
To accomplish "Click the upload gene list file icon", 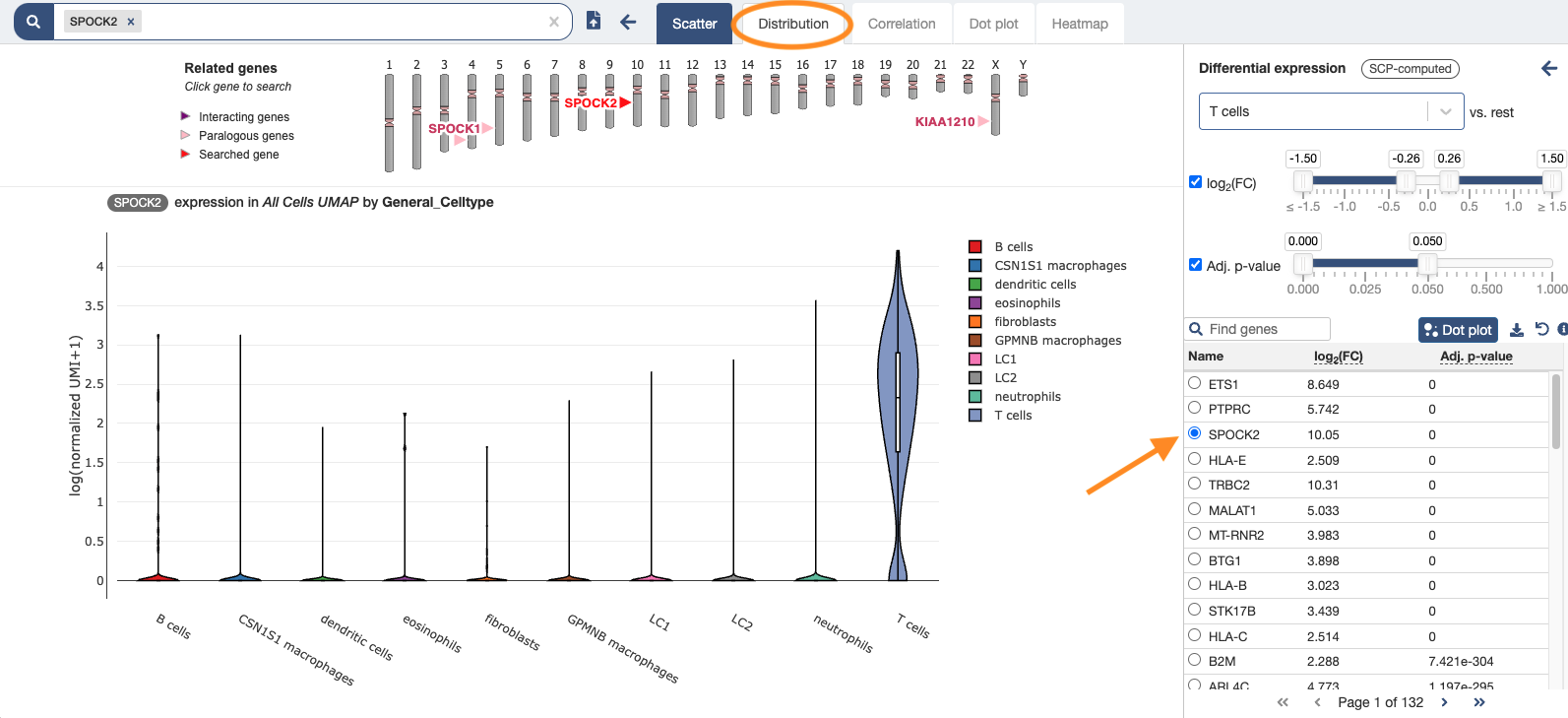I will (594, 21).
